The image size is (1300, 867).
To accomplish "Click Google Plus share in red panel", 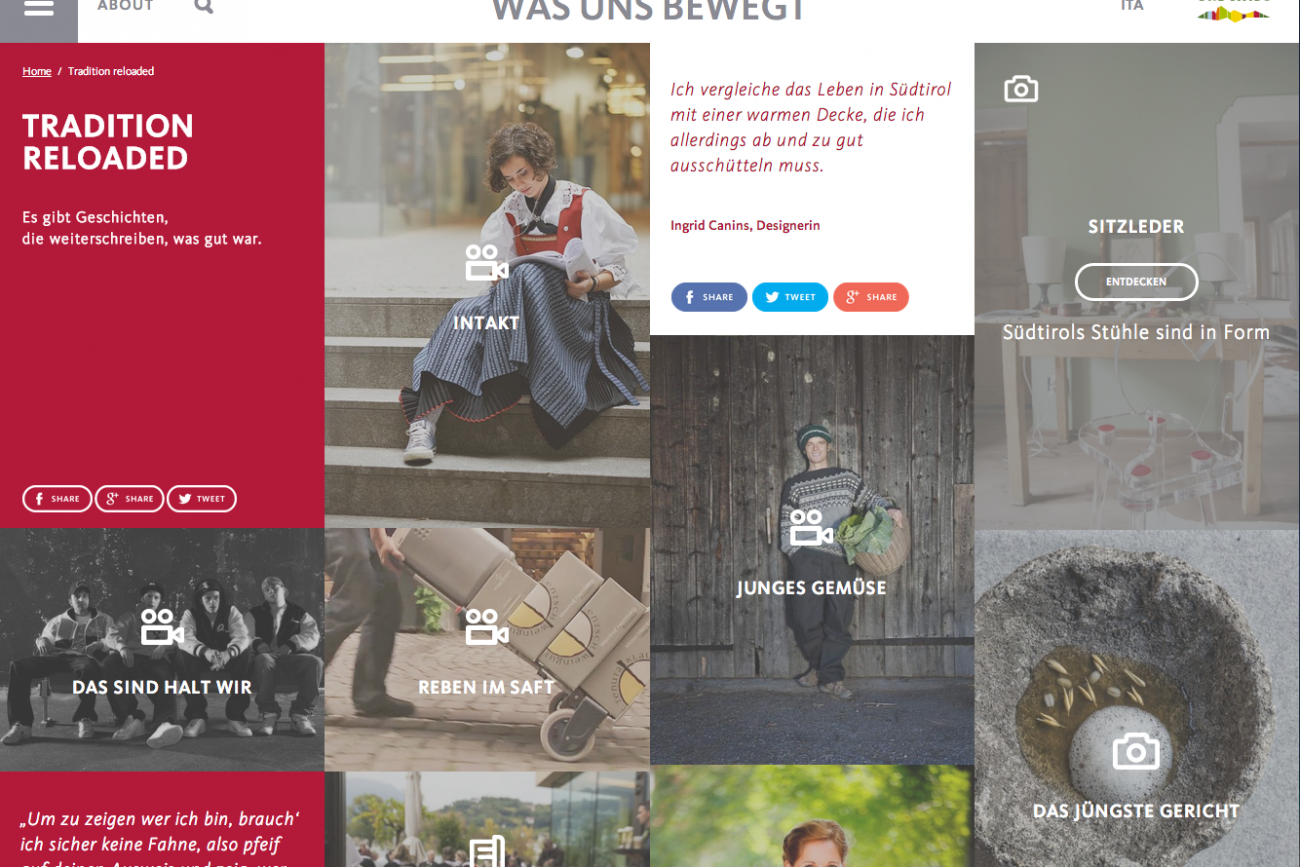I will click(x=129, y=499).
